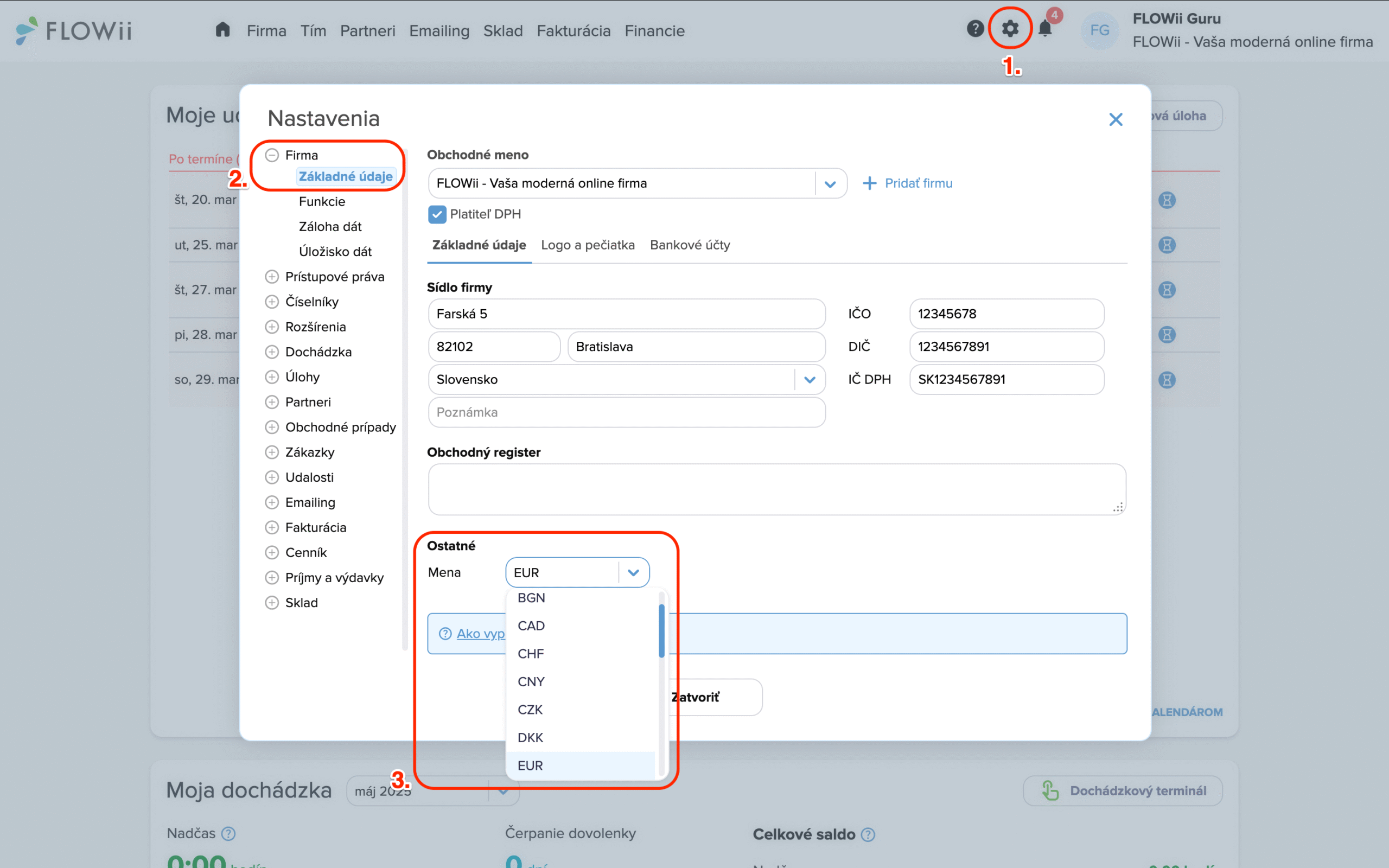Click the Poznámka input field

[x=627, y=412]
